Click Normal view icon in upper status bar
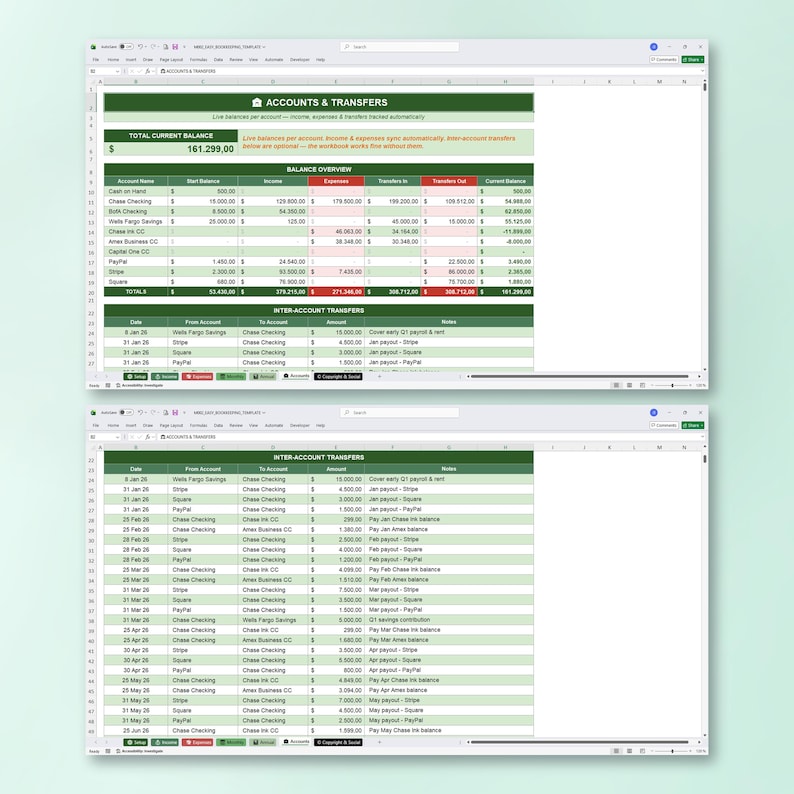 pos(616,385)
